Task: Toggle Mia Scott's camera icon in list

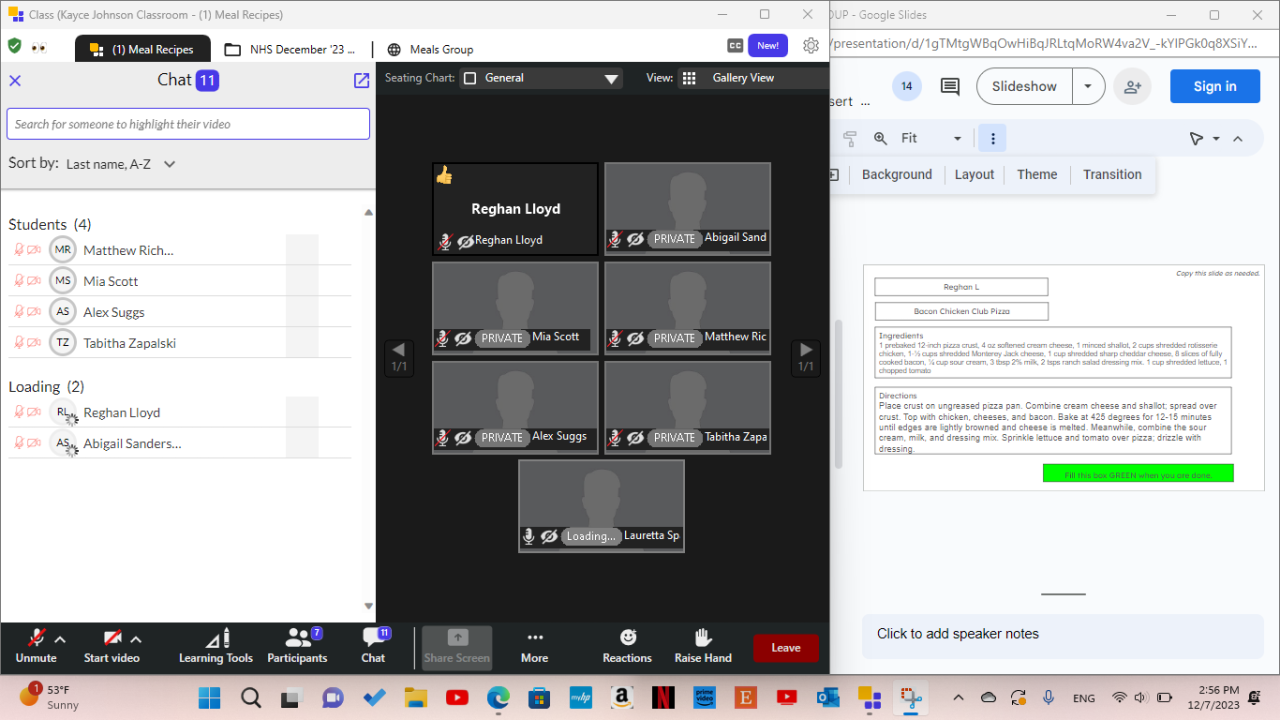Action: [34, 281]
